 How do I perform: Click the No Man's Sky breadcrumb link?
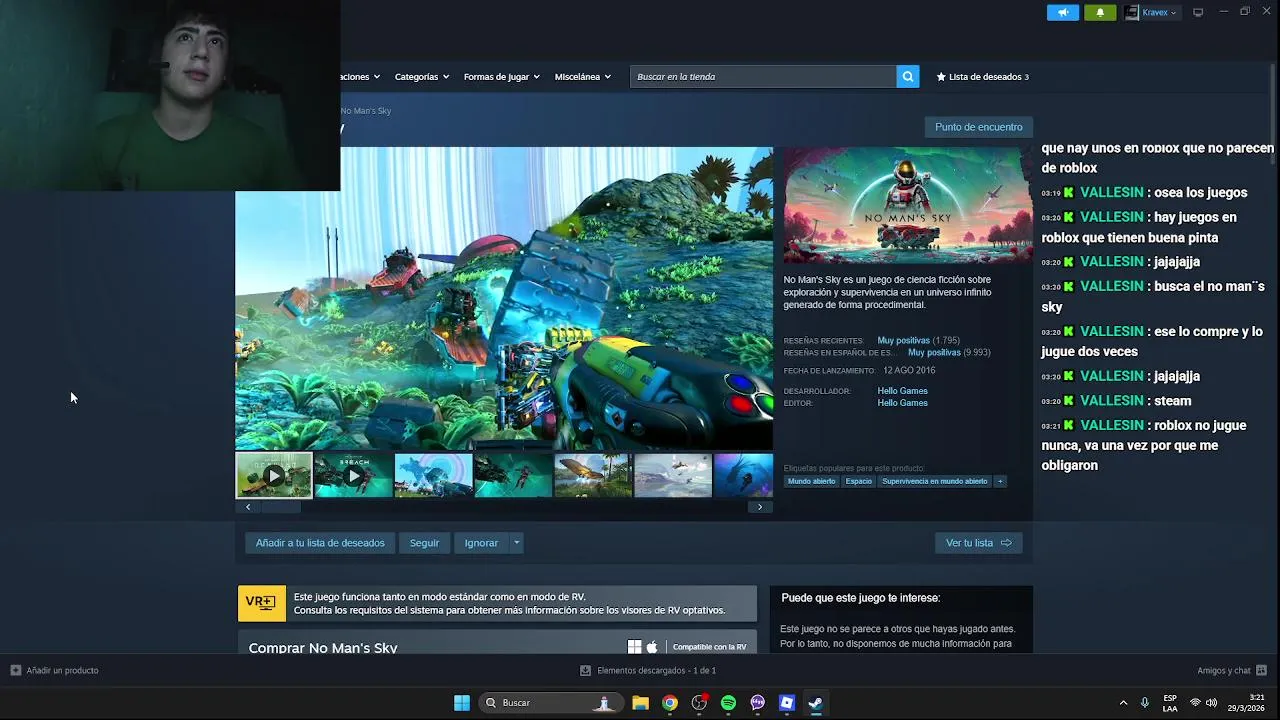tap(366, 111)
